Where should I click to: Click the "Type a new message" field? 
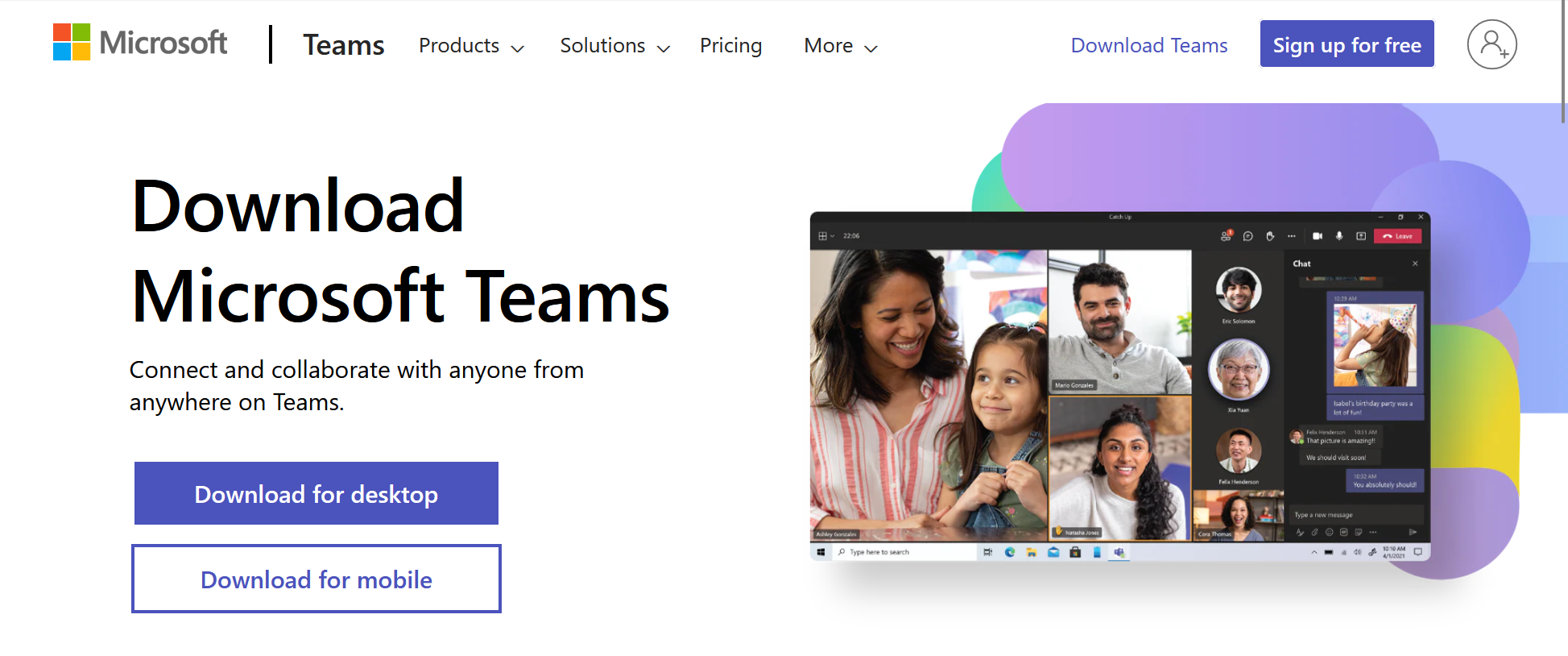tap(1357, 515)
